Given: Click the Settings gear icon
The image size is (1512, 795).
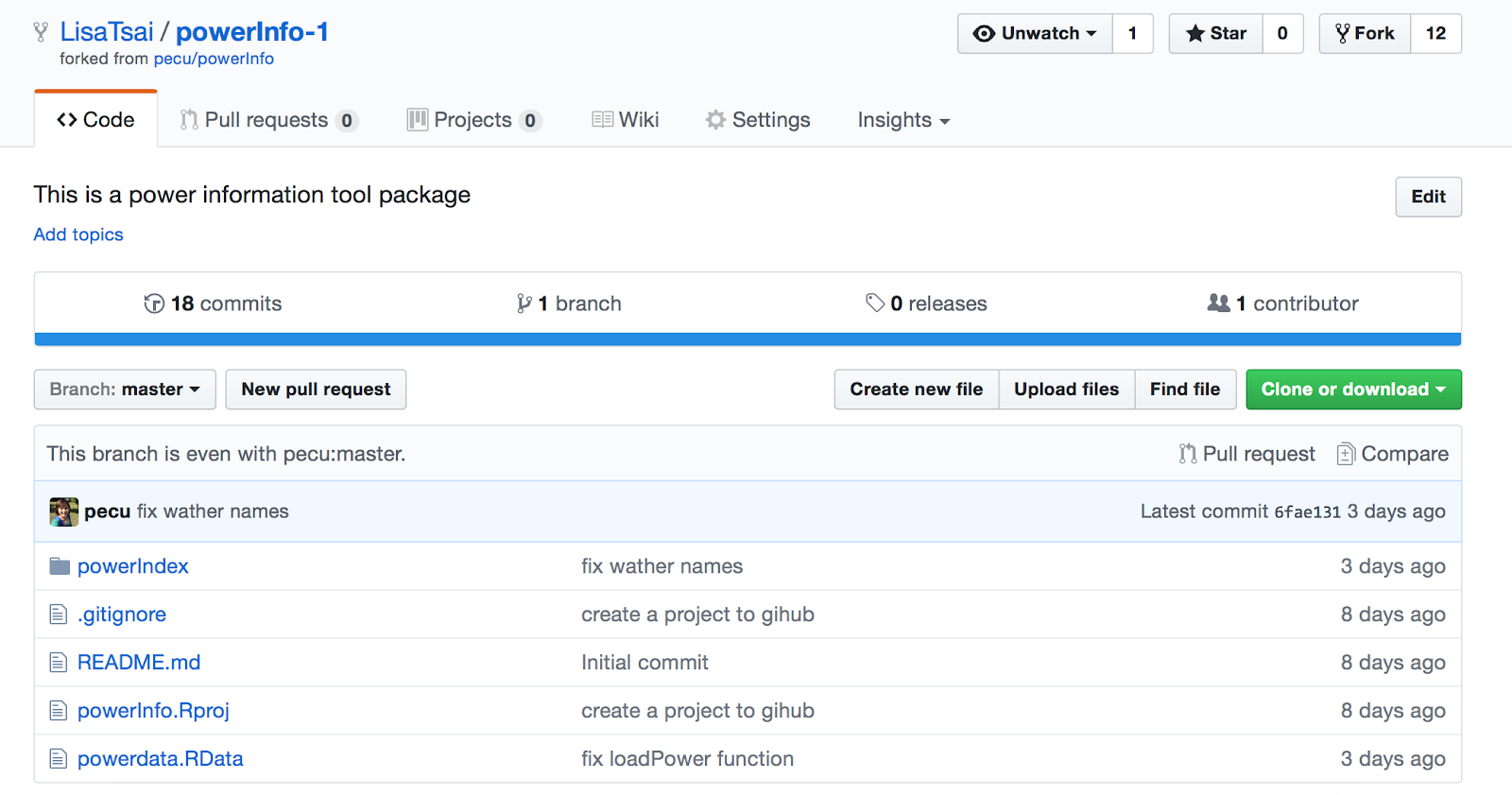Looking at the screenshot, I should pos(716,120).
